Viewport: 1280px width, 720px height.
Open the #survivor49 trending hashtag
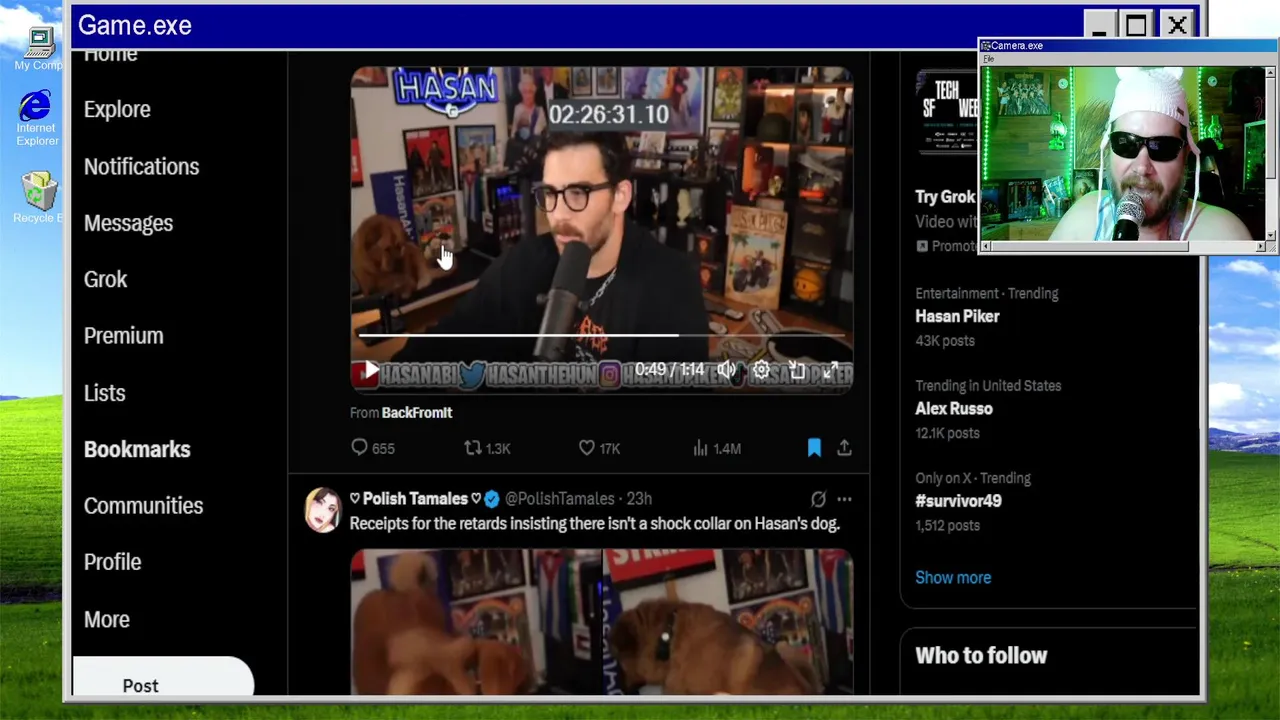958,501
